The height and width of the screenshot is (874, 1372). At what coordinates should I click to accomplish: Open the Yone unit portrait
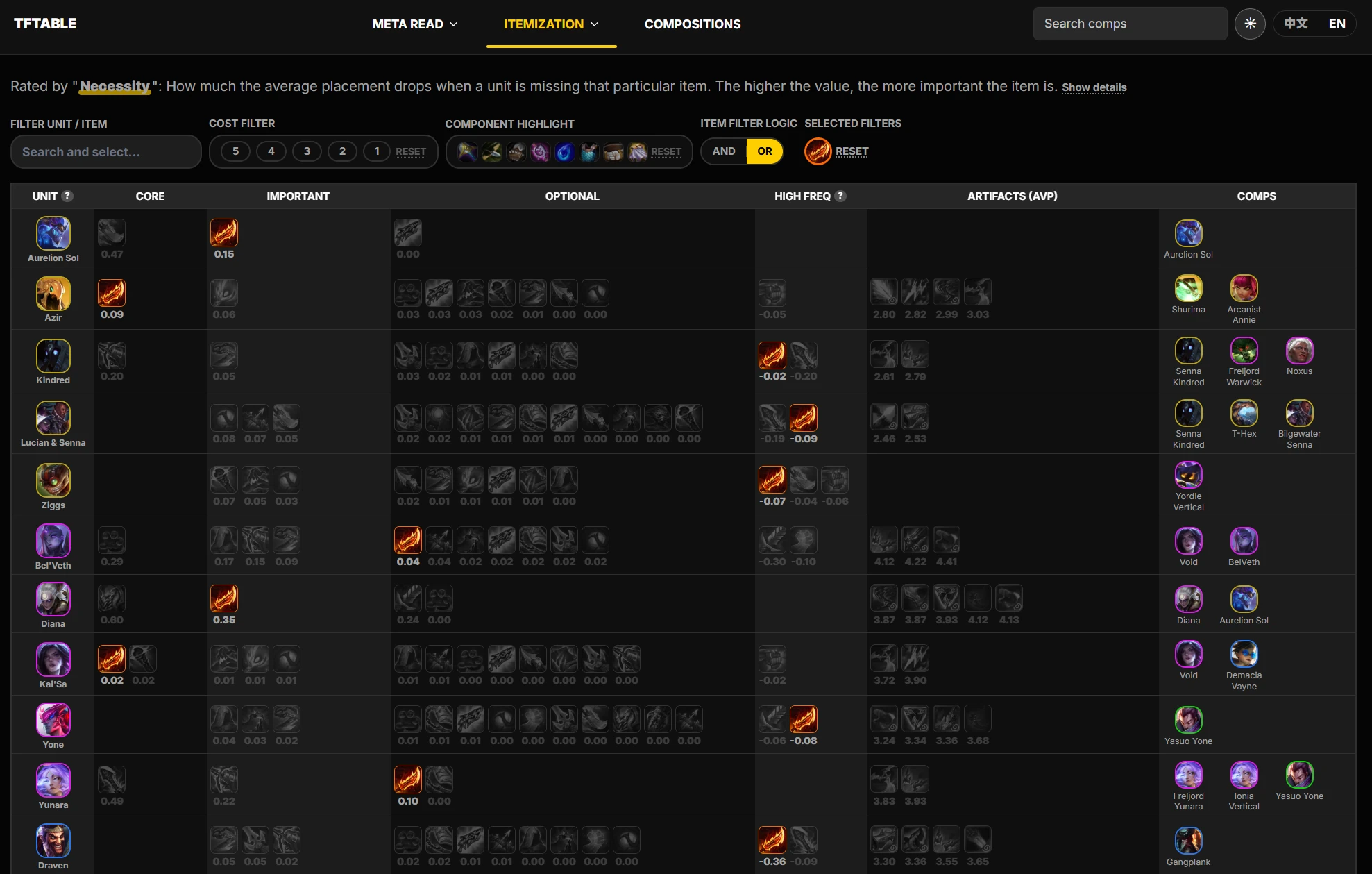(53, 720)
